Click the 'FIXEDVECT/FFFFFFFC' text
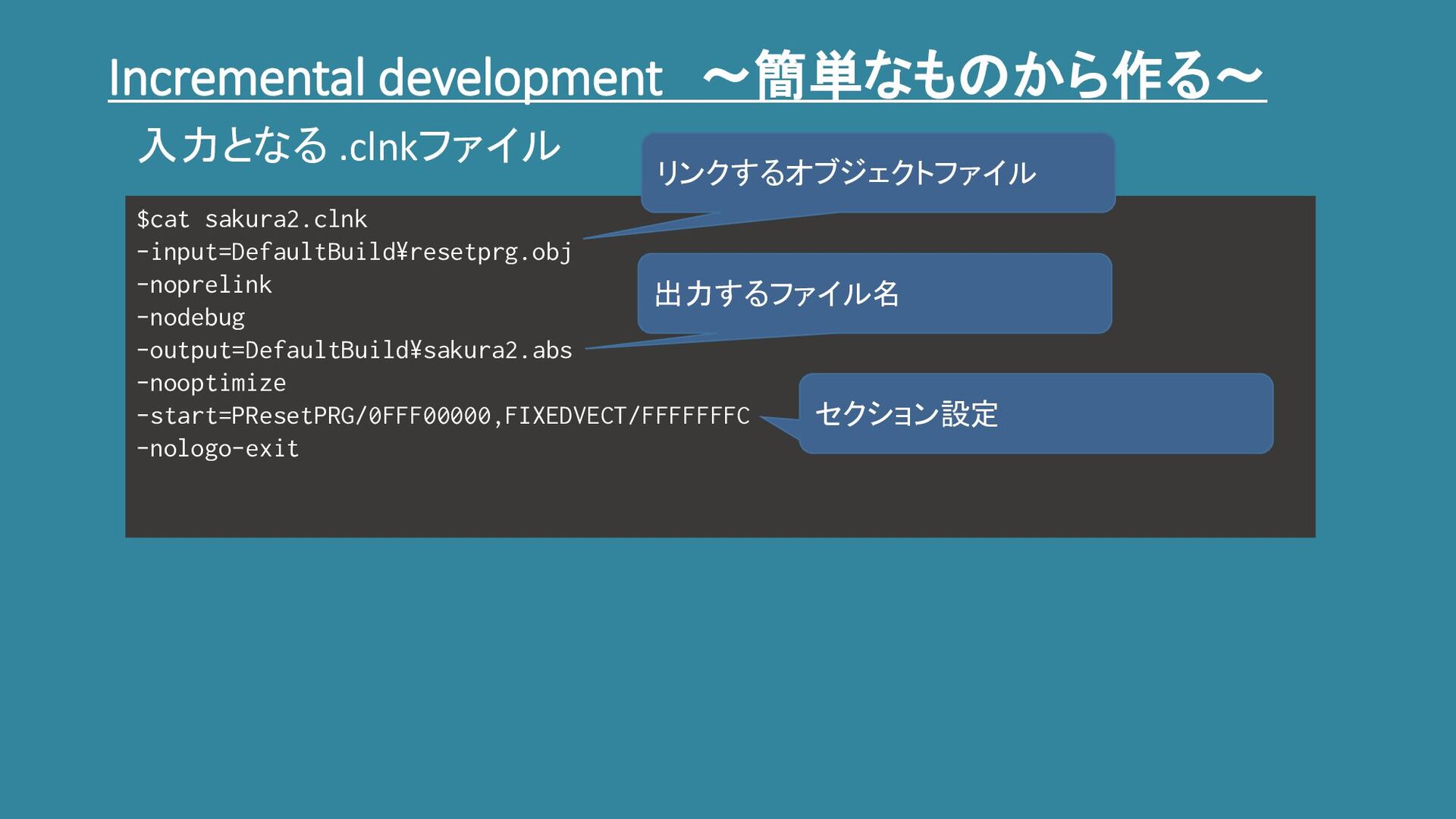Screen dimensions: 1456x819 (x=627, y=416)
